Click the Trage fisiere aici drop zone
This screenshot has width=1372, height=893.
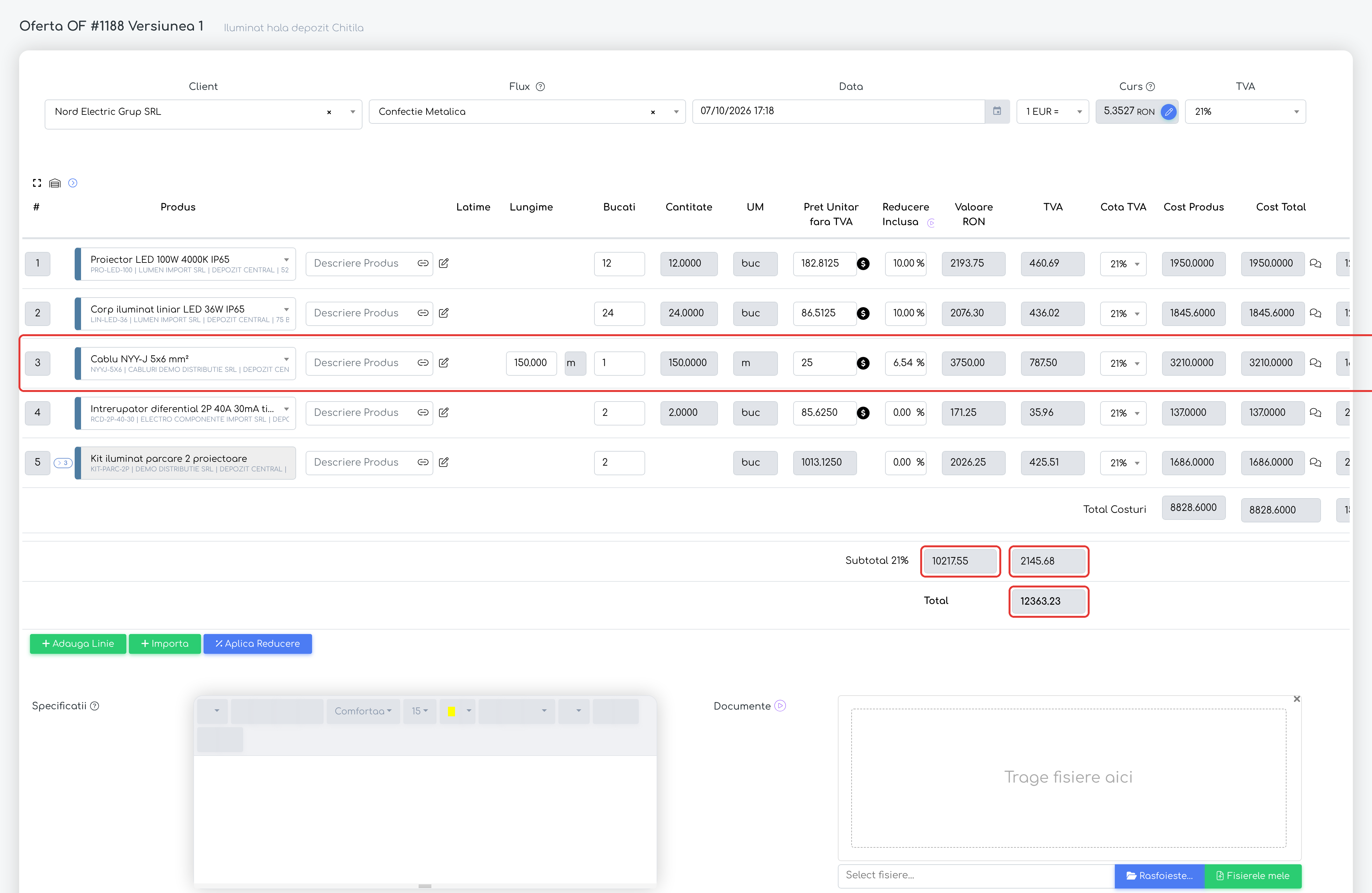click(1068, 778)
